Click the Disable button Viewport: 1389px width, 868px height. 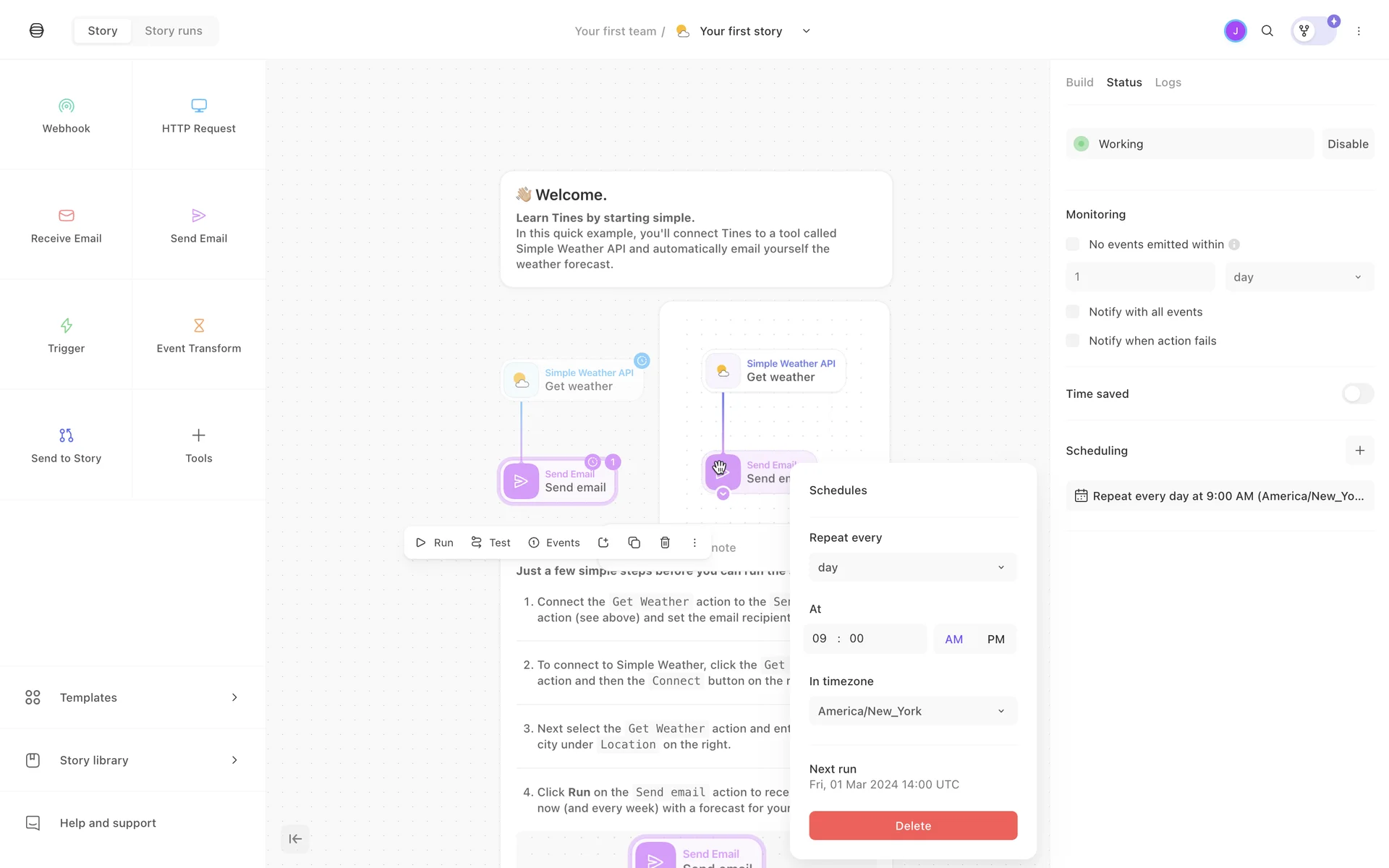(x=1347, y=144)
